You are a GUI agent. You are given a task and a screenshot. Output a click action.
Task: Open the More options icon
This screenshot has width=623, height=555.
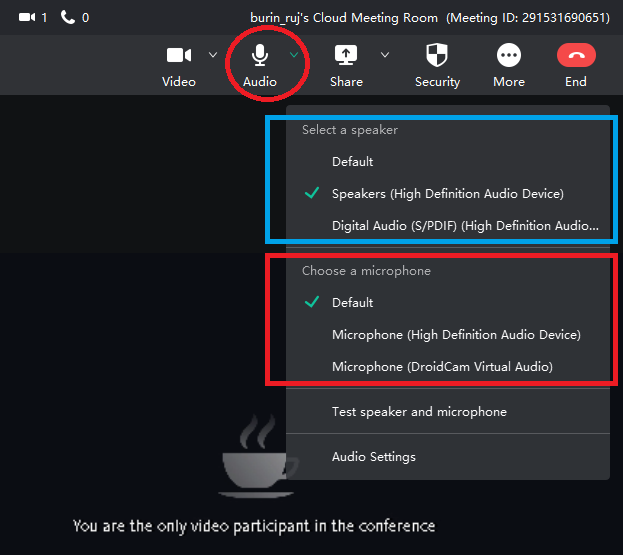pos(509,56)
